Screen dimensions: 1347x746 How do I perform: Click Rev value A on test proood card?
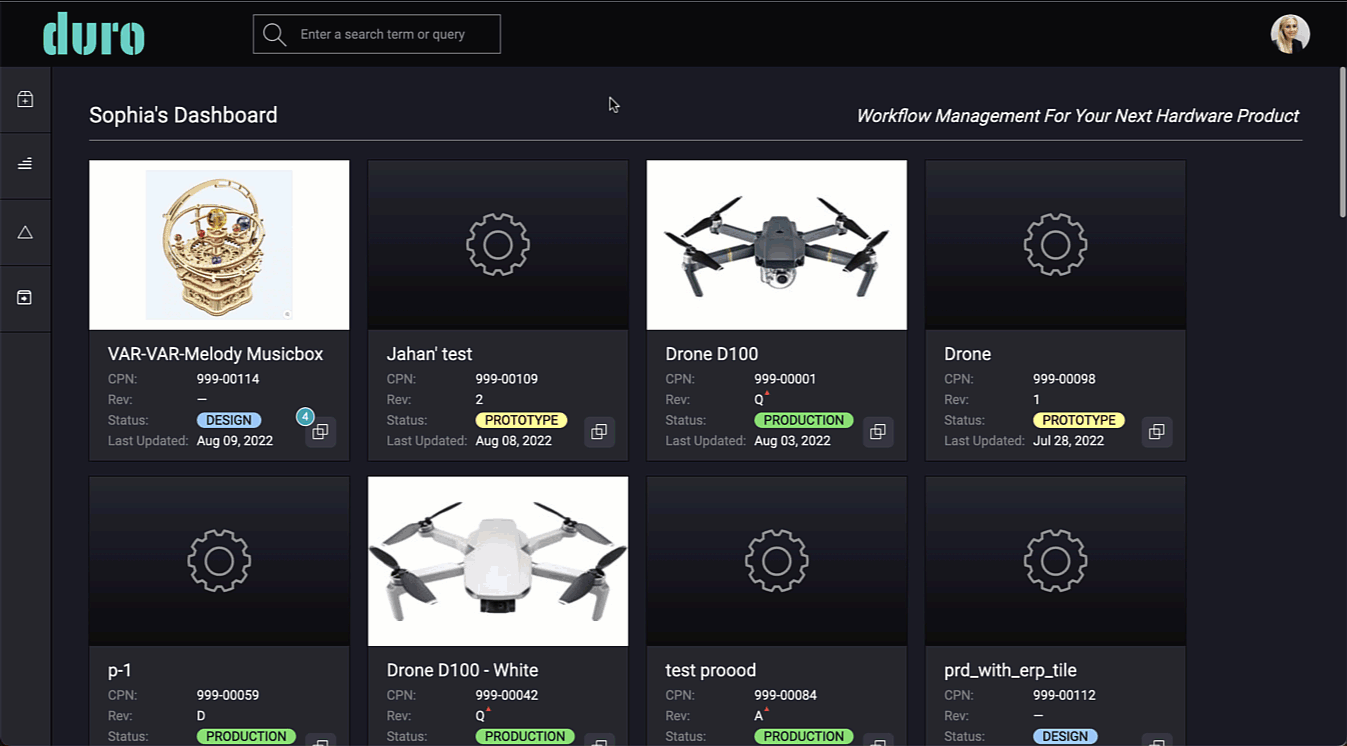[760, 716]
